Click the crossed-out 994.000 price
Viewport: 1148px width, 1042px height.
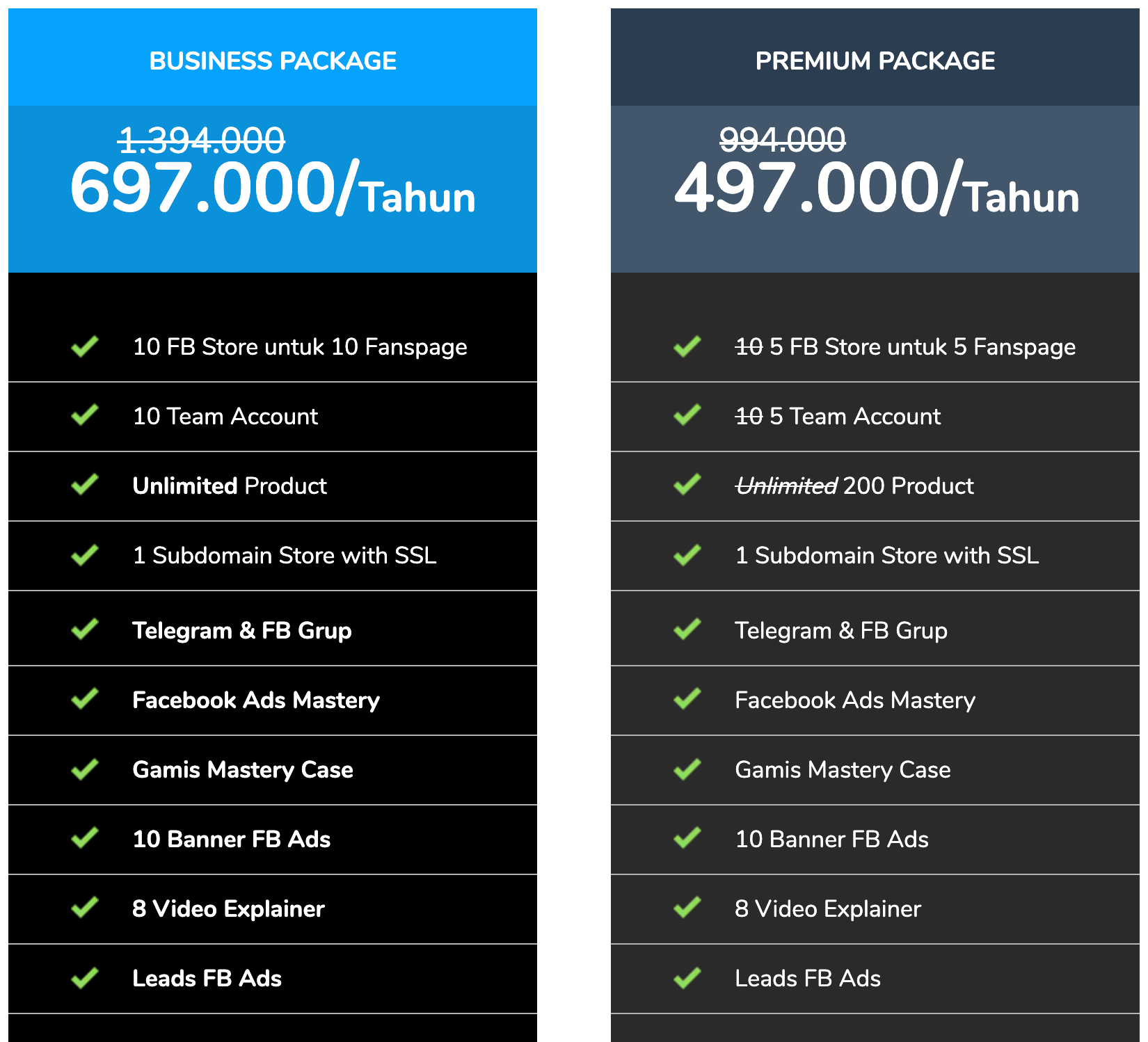point(782,140)
